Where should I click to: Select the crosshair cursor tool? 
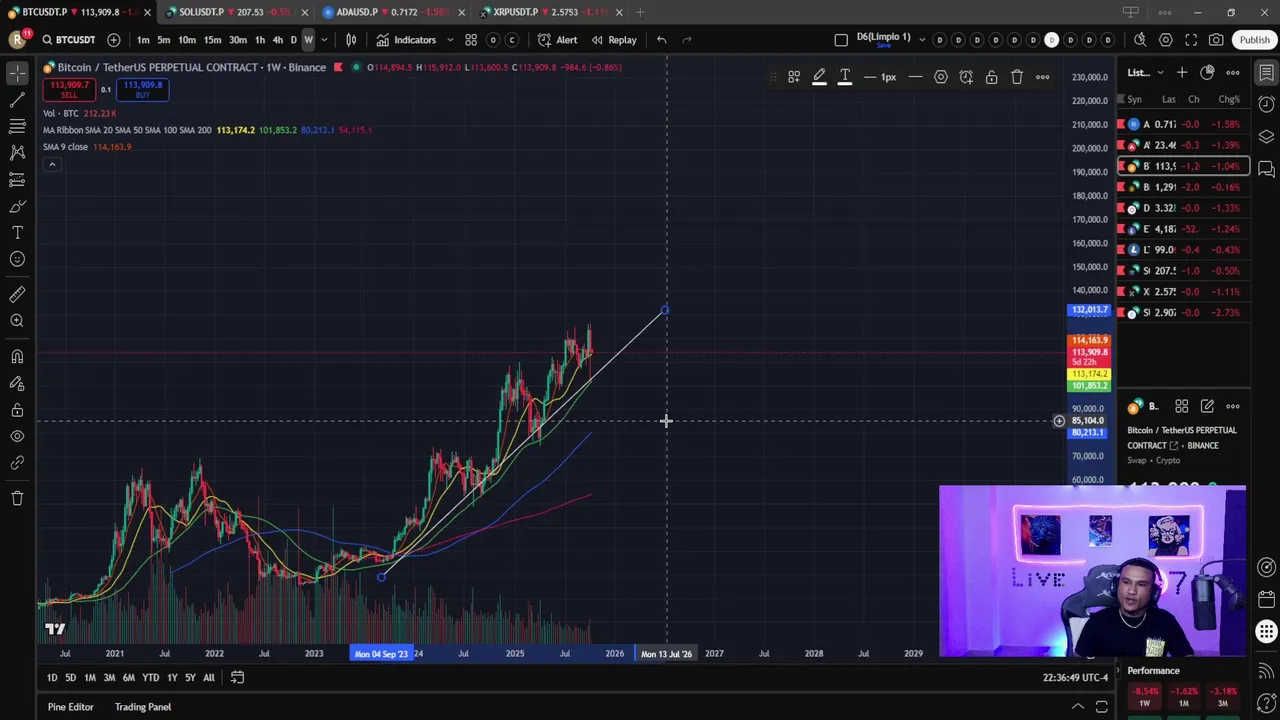[x=17, y=74]
